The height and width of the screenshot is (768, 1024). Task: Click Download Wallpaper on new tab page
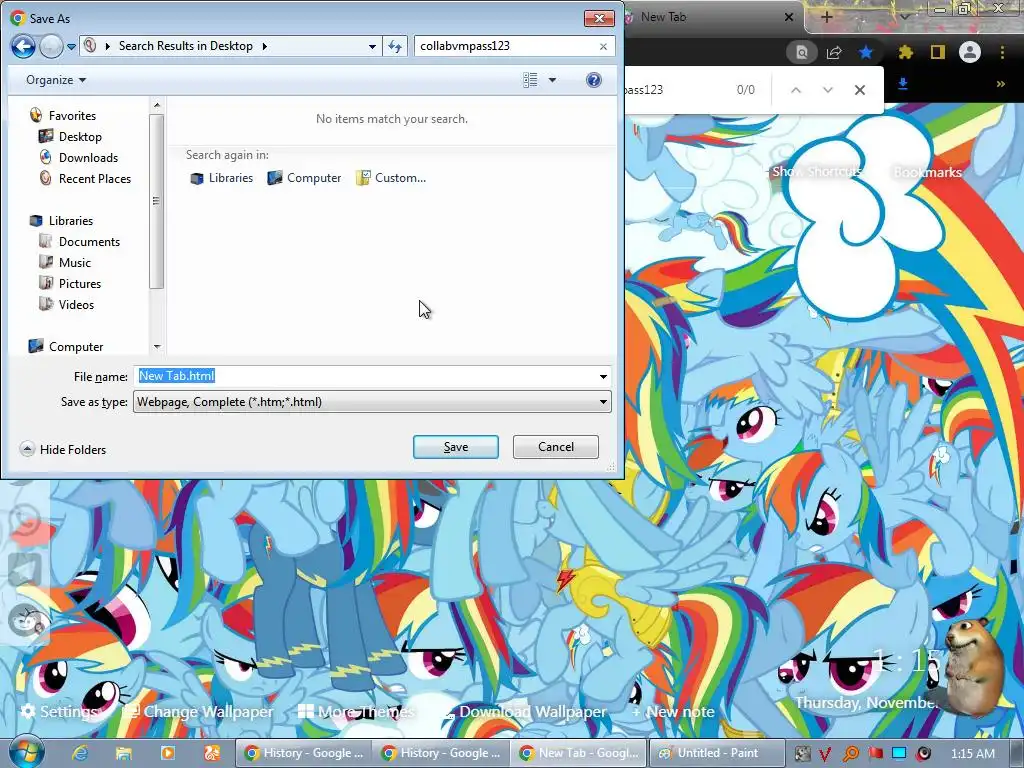pyautogui.click(x=526, y=711)
